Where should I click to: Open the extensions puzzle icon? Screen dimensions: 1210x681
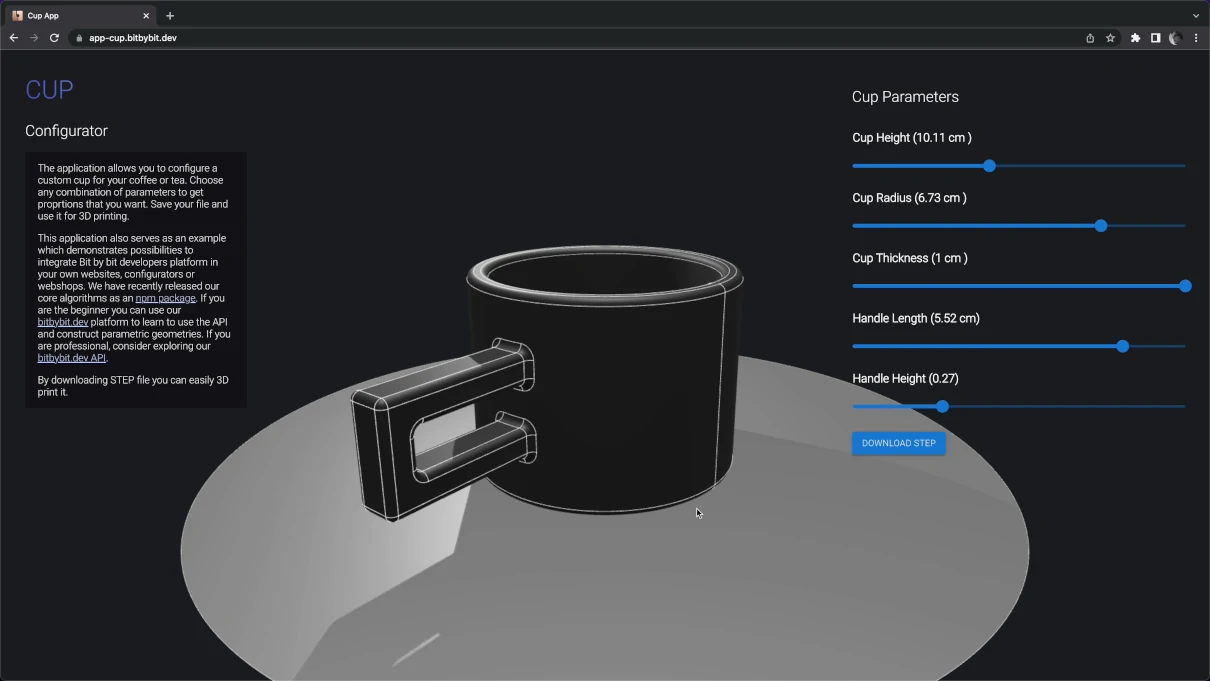point(1135,38)
